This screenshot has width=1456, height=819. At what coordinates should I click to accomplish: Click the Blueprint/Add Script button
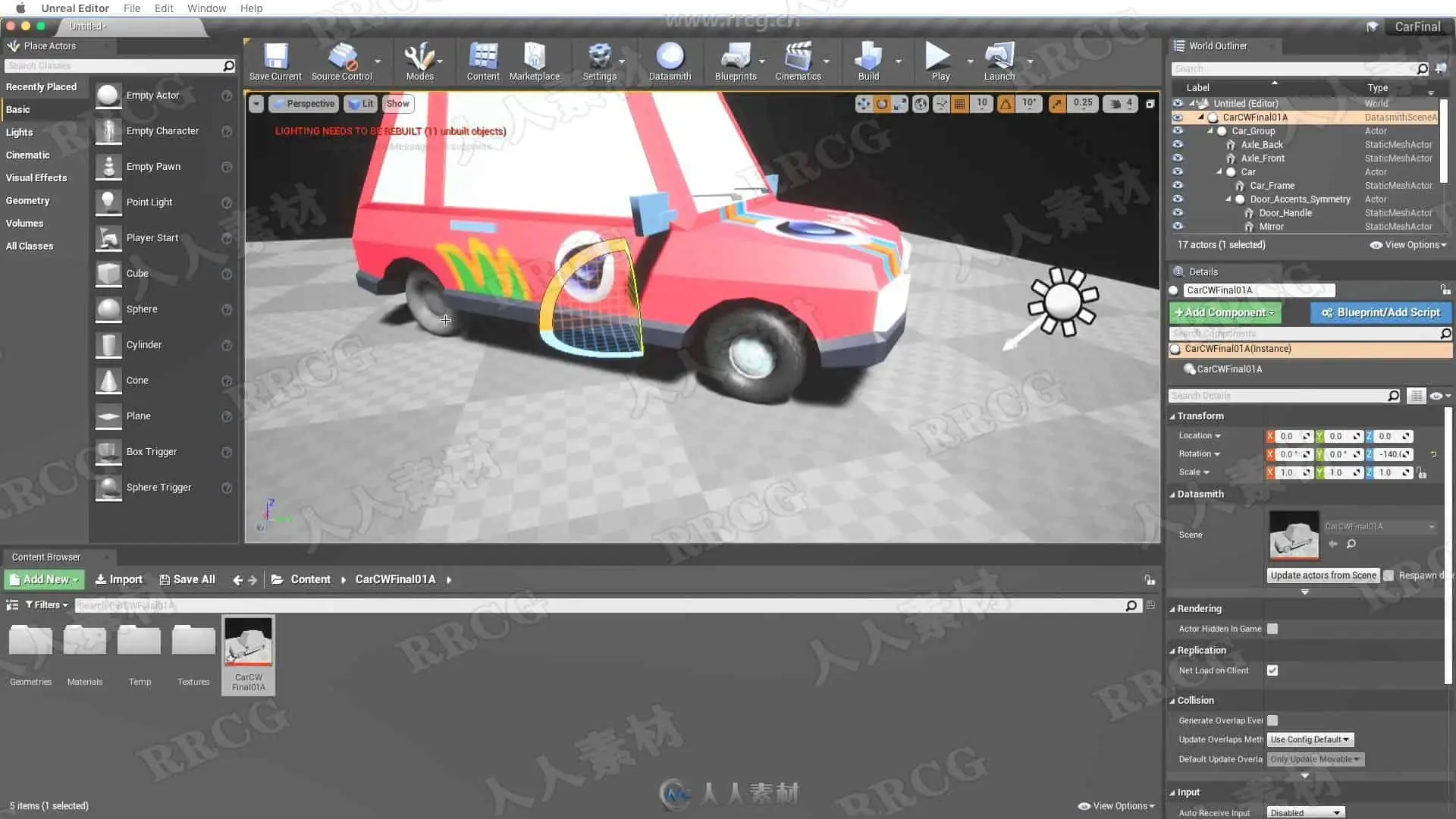(1380, 312)
